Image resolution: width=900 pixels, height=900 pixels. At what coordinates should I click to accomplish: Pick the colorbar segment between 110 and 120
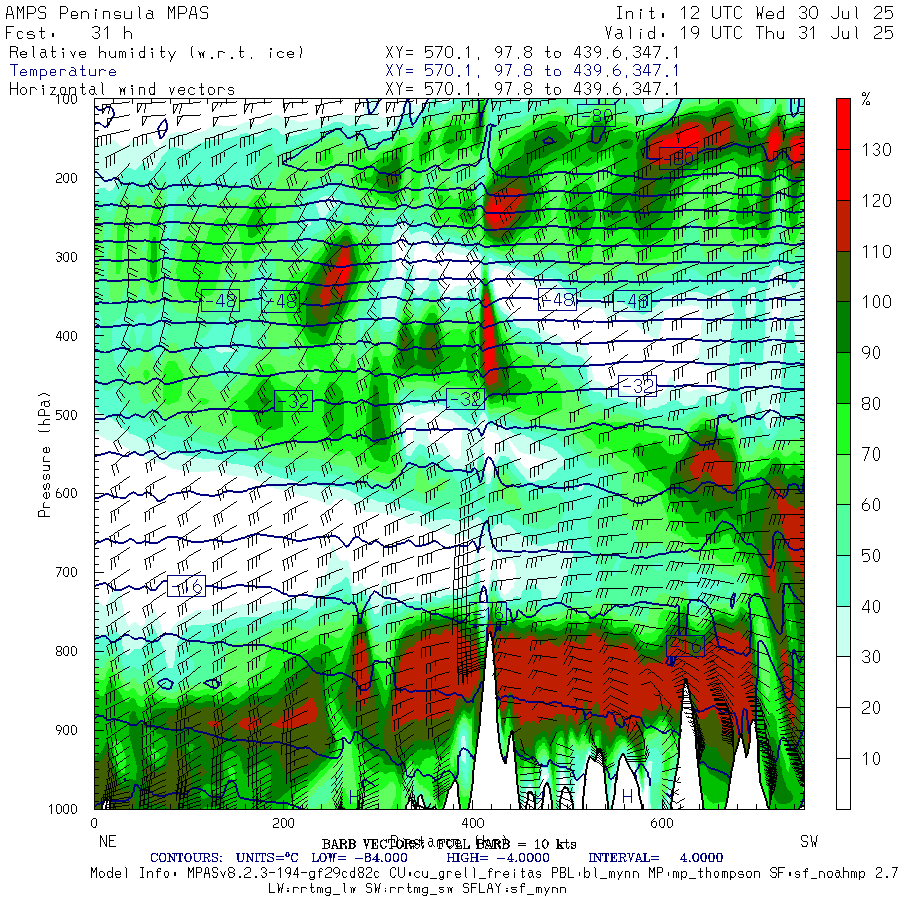tap(843, 226)
